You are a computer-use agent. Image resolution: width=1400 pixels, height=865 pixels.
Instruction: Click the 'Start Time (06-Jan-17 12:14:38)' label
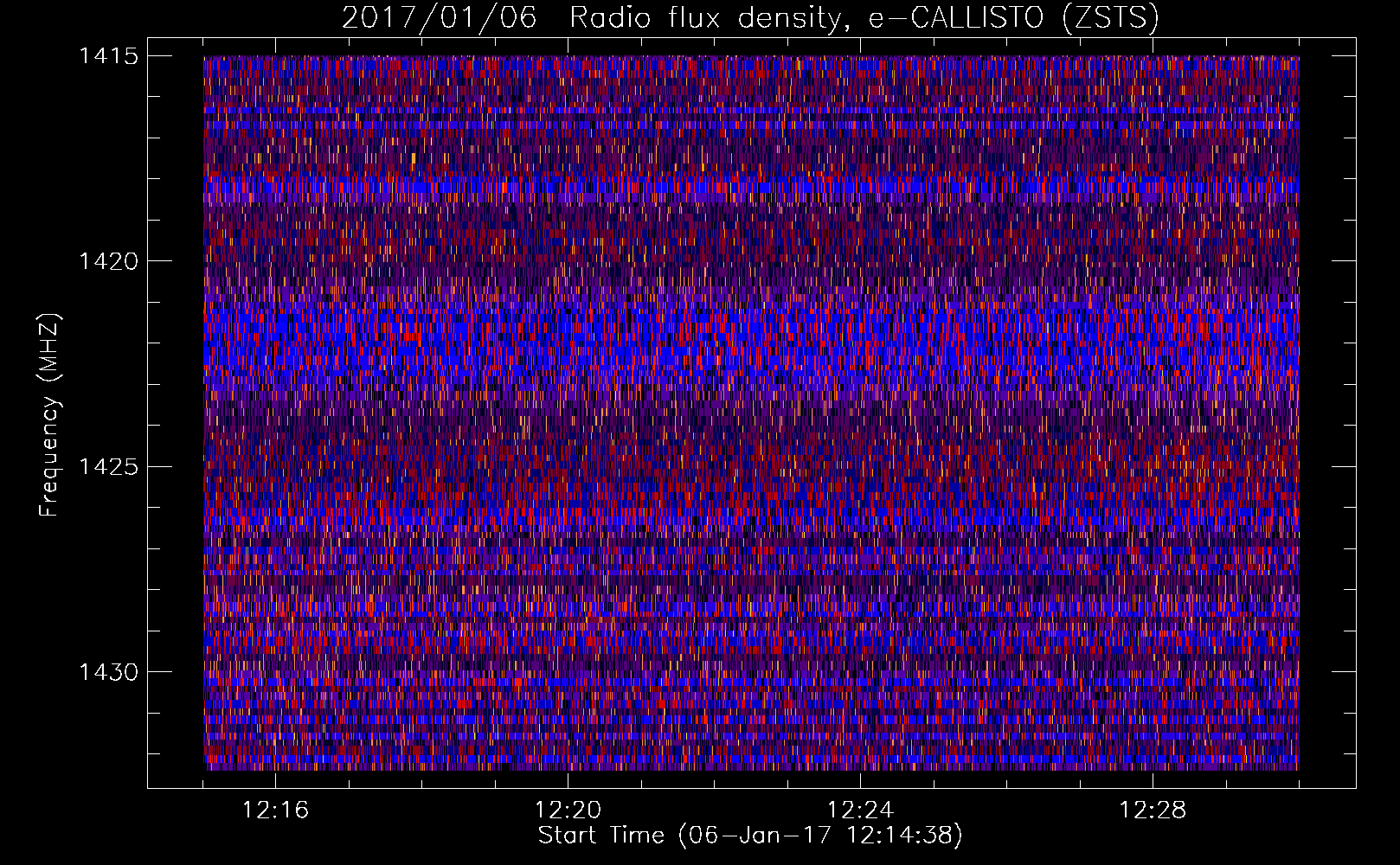pos(750,836)
